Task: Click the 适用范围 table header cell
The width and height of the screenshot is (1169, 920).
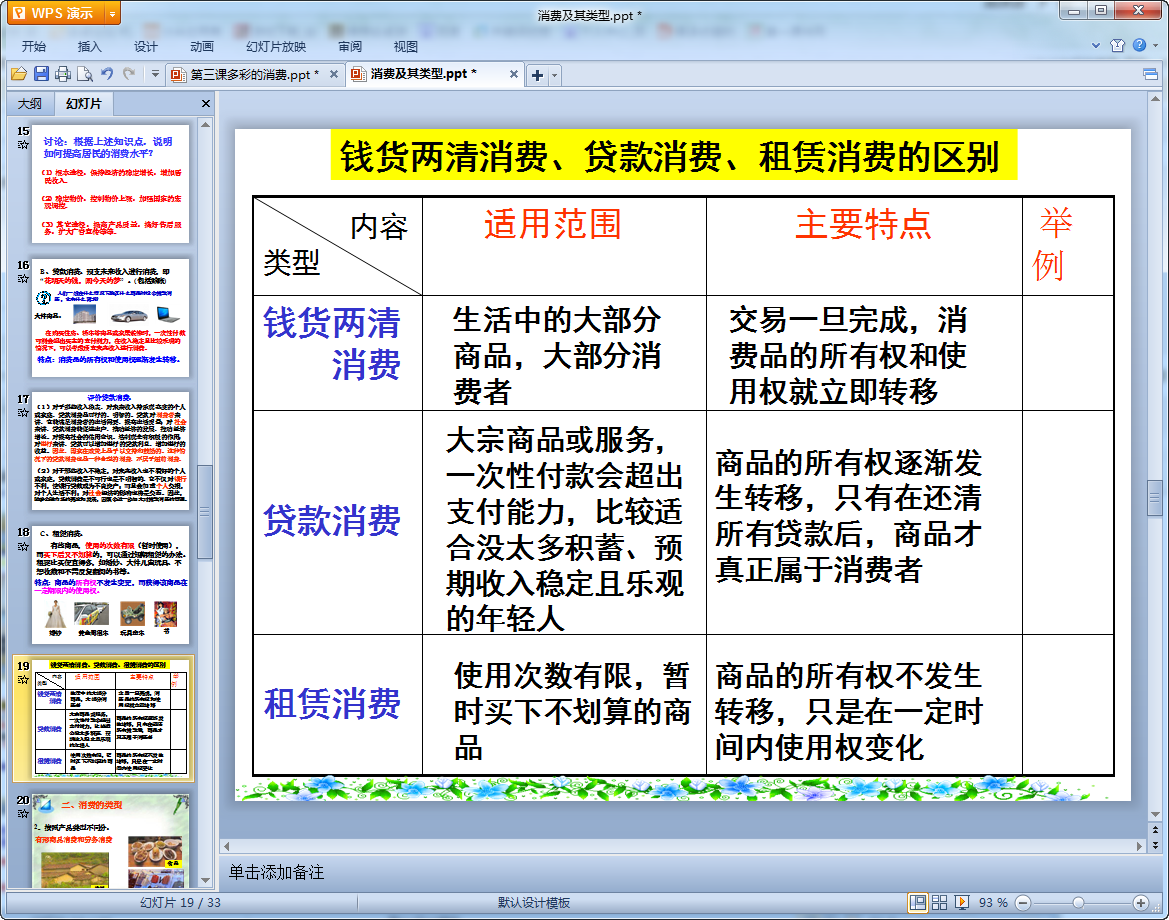Action: point(564,246)
